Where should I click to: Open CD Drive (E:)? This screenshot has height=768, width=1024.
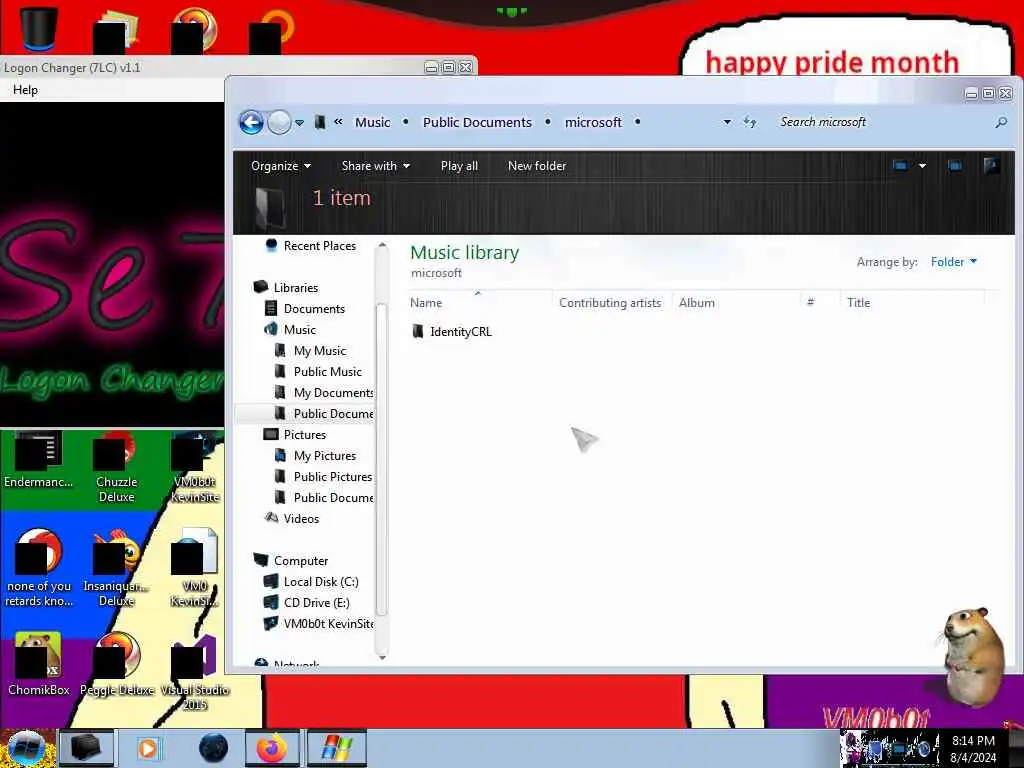click(x=306, y=603)
